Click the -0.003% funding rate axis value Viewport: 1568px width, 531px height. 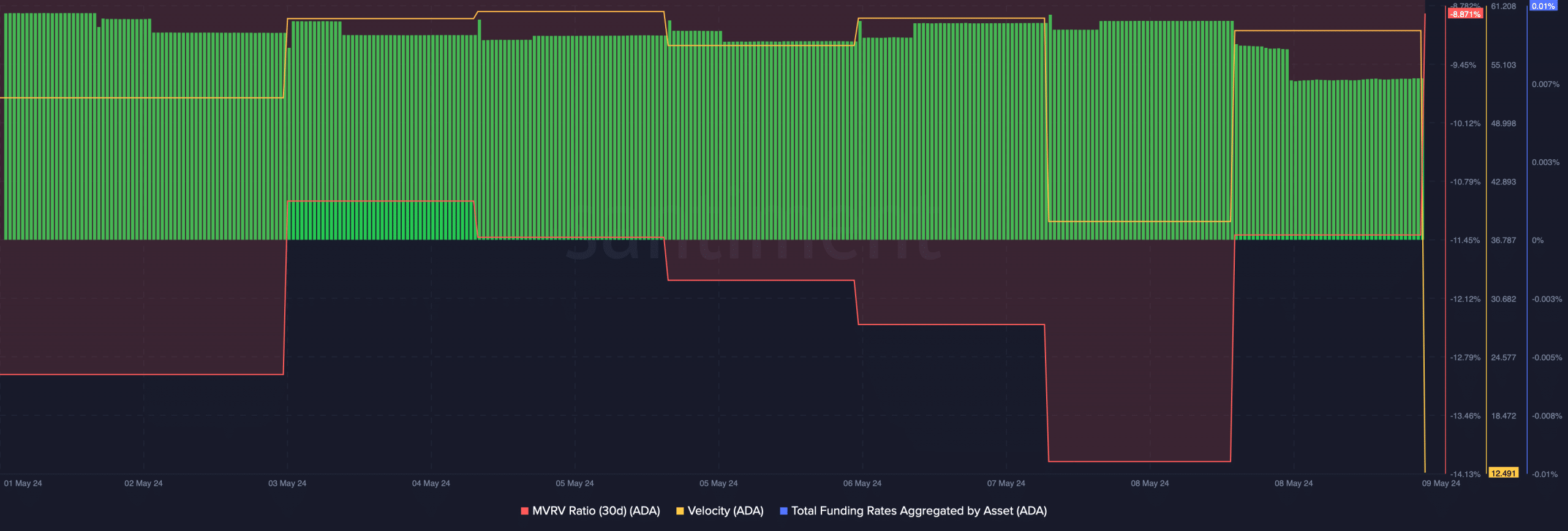pyautogui.click(x=1547, y=299)
